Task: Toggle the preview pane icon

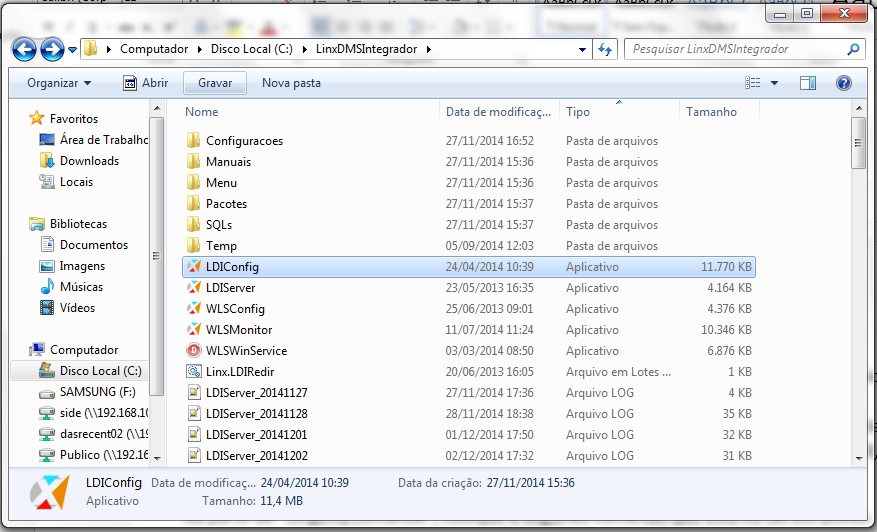Action: [x=808, y=83]
